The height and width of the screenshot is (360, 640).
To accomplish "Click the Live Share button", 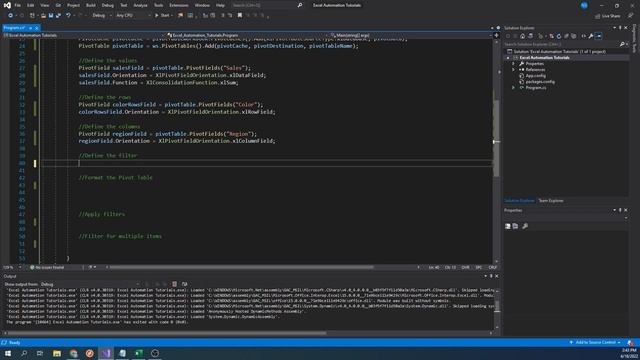I will tap(607, 16).
